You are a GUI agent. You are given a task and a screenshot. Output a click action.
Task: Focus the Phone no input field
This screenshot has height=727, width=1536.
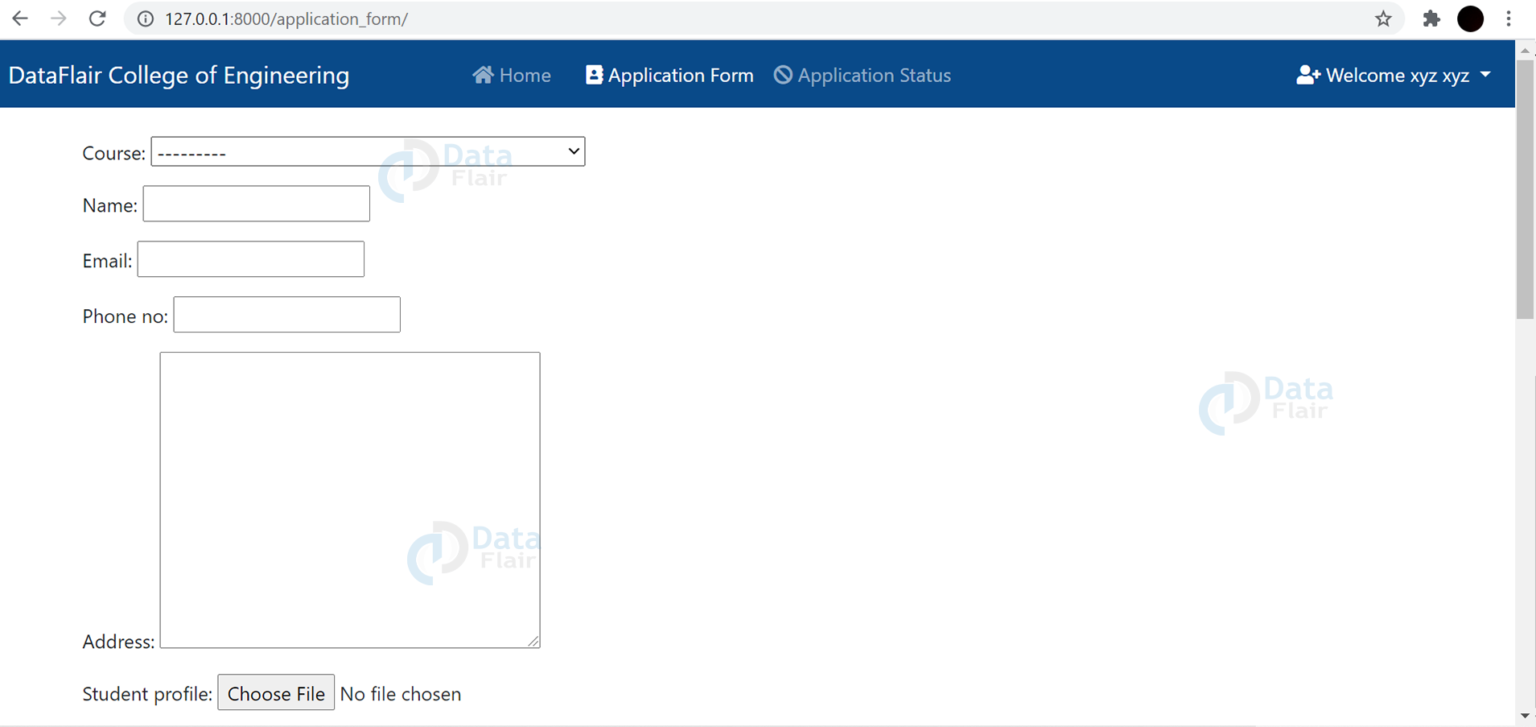(x=287, y=314)
